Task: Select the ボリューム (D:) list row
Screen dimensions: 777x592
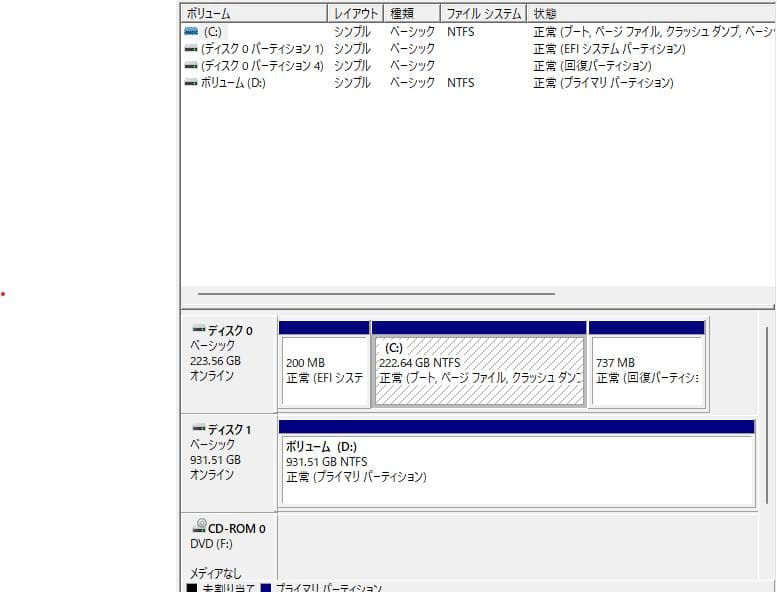Action: [x=233, y=82]
